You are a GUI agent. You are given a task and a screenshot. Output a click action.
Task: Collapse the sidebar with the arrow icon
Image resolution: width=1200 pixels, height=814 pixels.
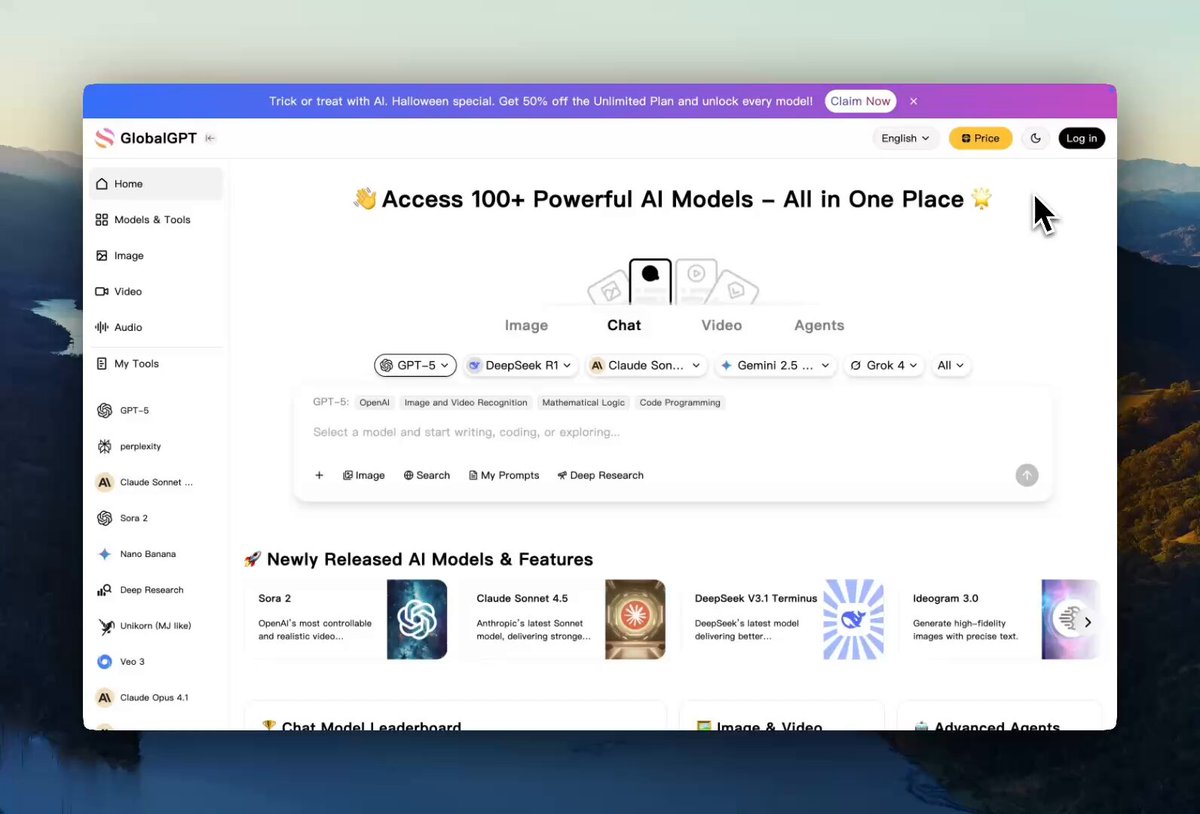(x=210, y=138)
